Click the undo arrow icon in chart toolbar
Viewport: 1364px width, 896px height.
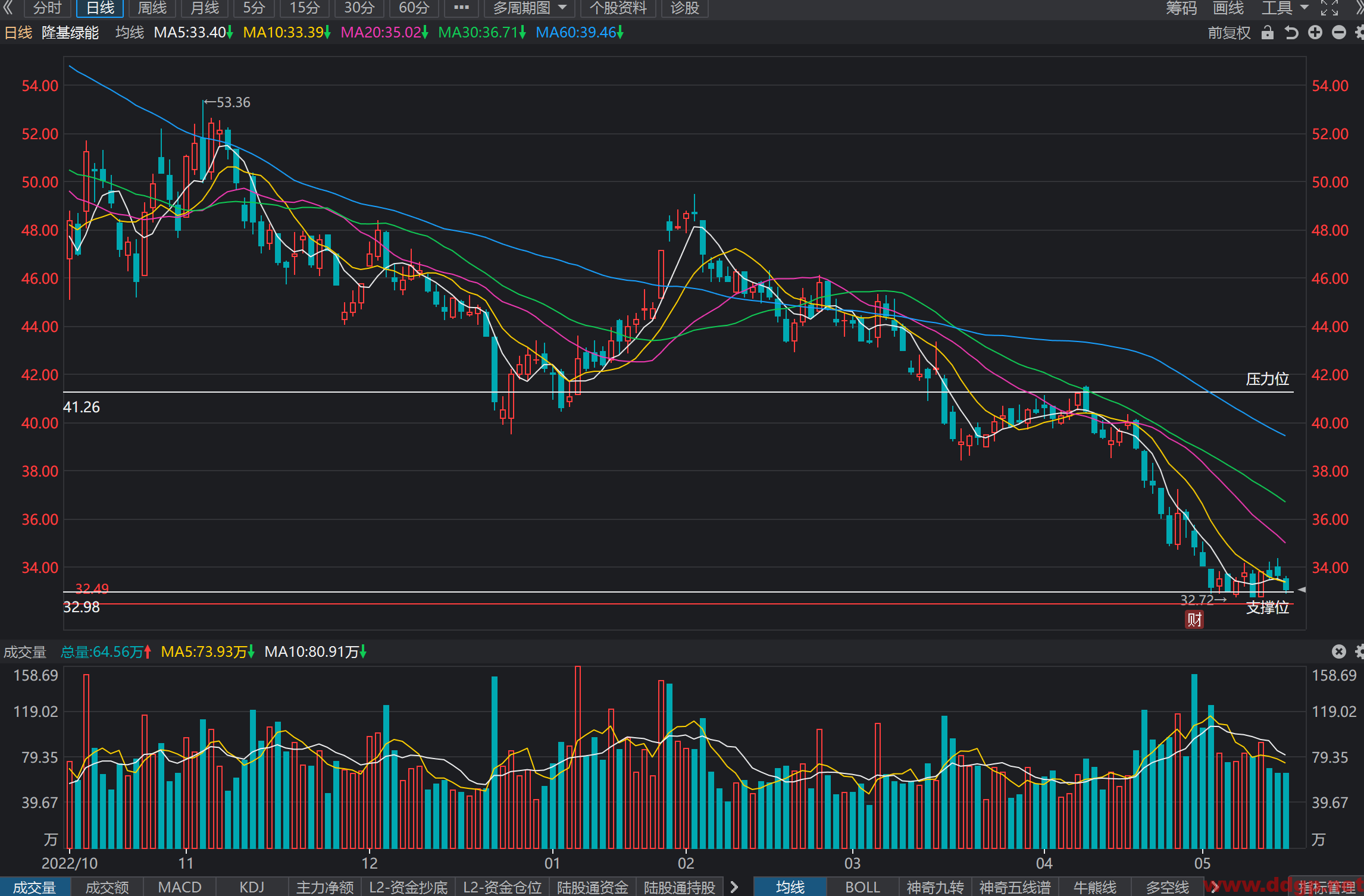click(x=1291, y=33)
